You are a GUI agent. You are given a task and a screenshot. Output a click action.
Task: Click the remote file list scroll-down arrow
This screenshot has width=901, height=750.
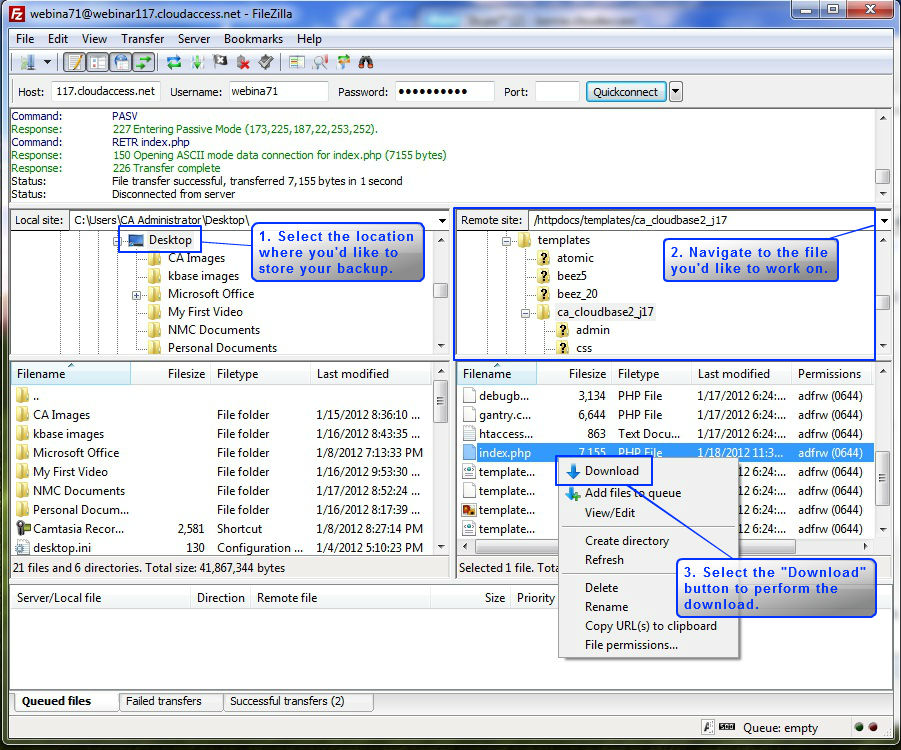(x=883, y=529)
